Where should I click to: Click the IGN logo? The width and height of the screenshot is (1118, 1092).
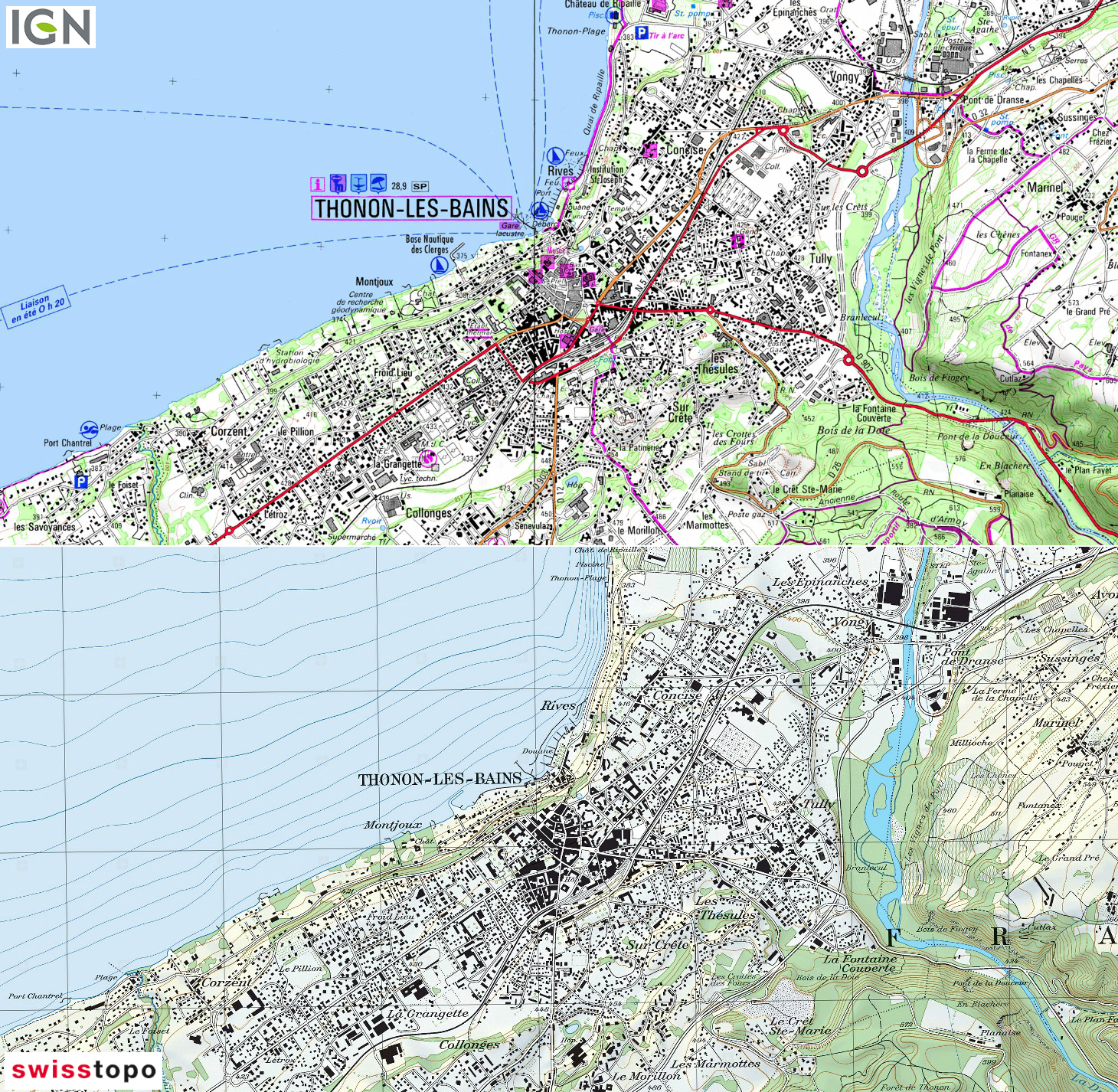(51, 28)
